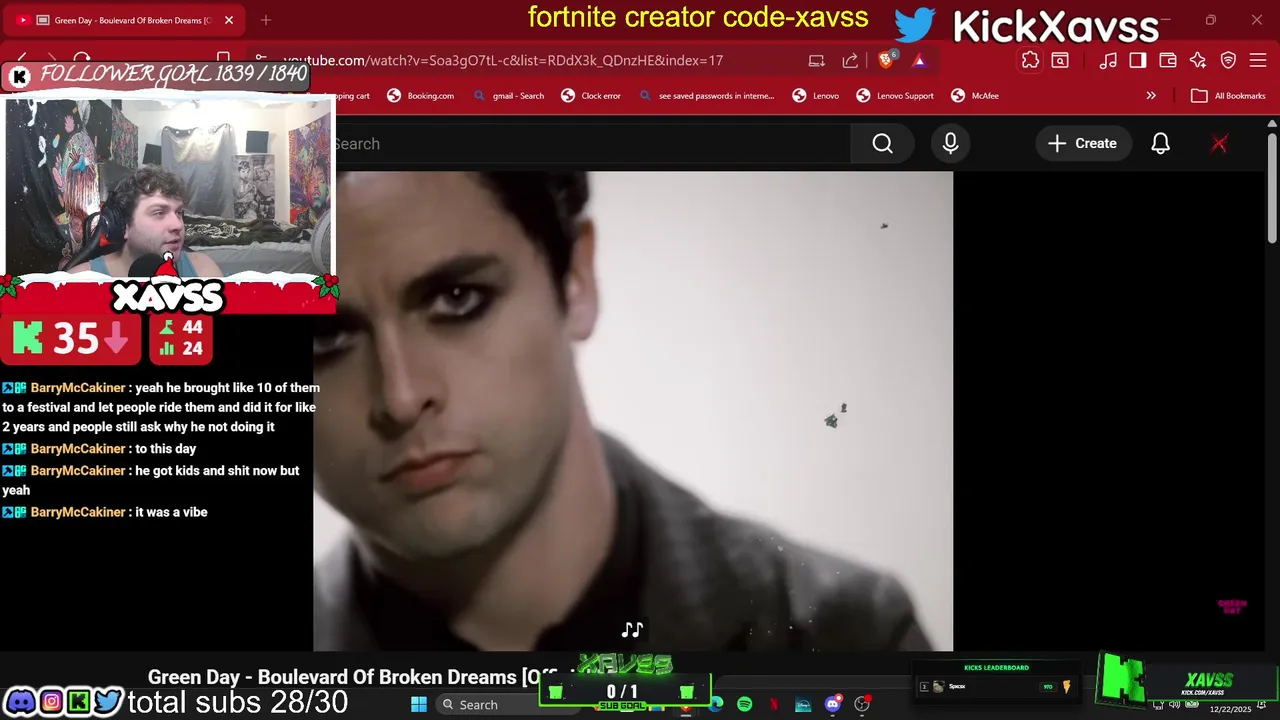Click the Kicks Leaderboard Spxcsx entry
Image resolution: width=1280 pixels, height=720 pixels.
[996, 687]
